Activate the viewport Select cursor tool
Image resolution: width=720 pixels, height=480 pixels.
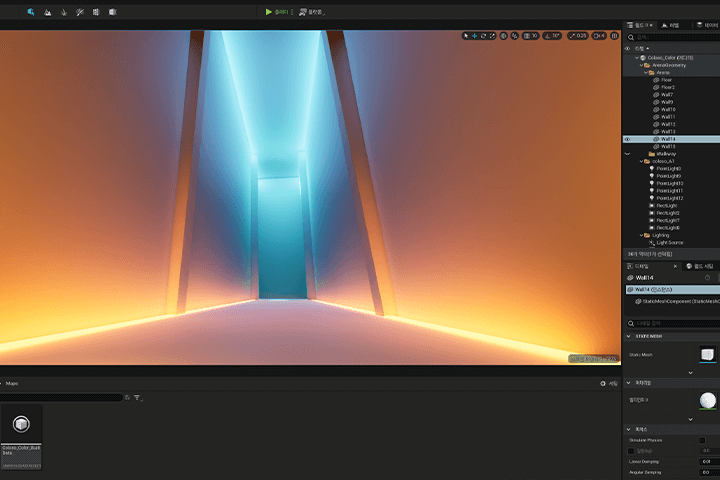[x=466, y=36]
